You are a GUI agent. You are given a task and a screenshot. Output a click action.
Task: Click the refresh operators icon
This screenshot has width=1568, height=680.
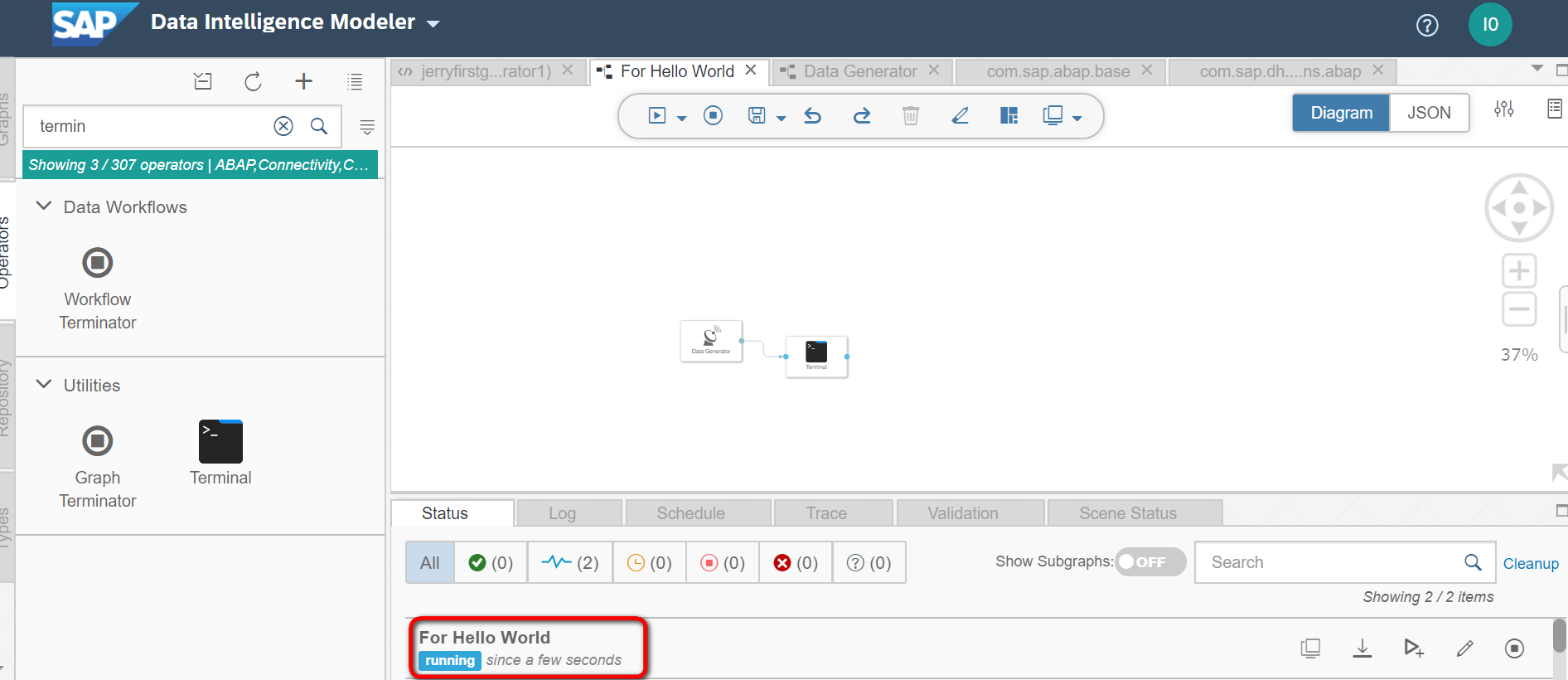(254, 81)
